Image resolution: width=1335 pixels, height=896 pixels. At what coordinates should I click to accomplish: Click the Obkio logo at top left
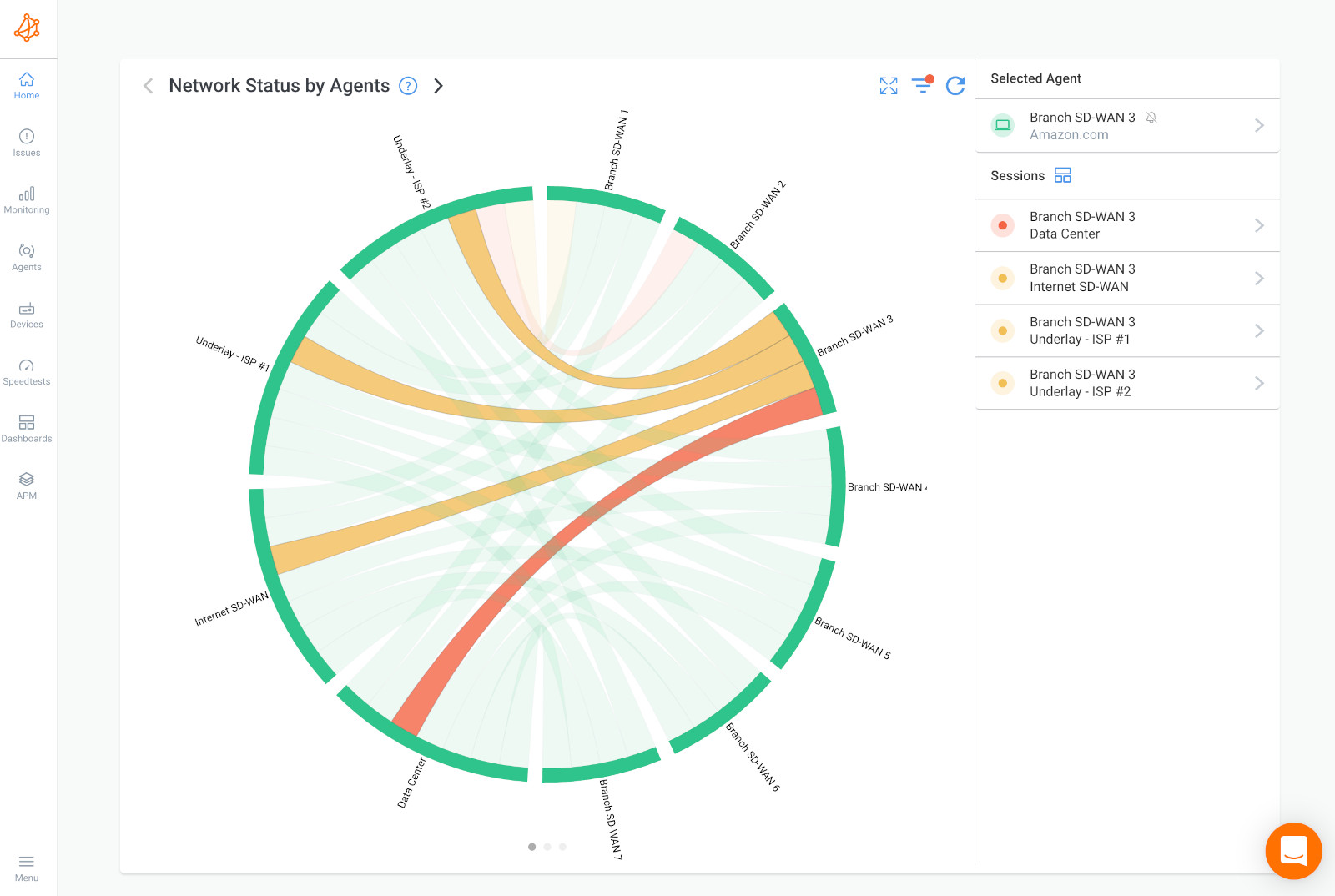[28, 28]
